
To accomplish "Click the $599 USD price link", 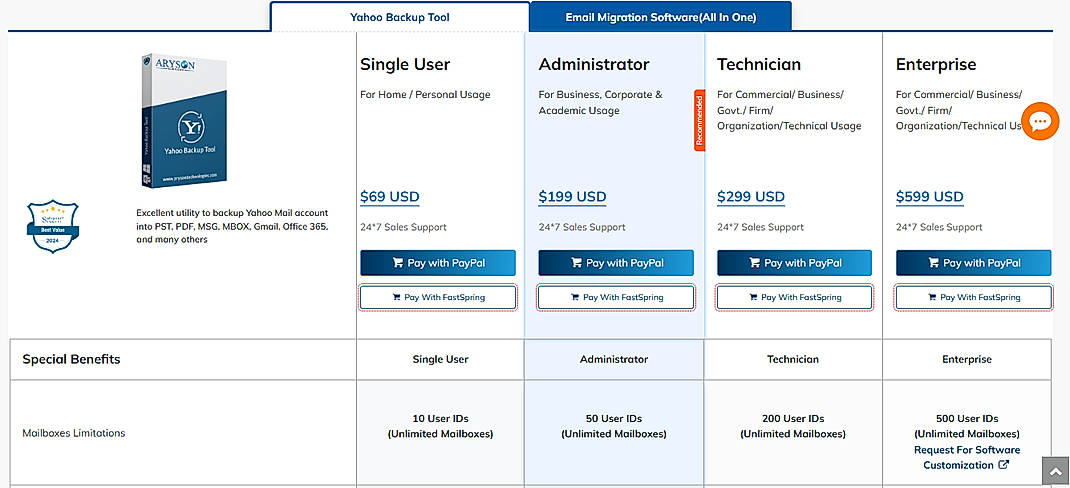I will [x=929, y=197].
